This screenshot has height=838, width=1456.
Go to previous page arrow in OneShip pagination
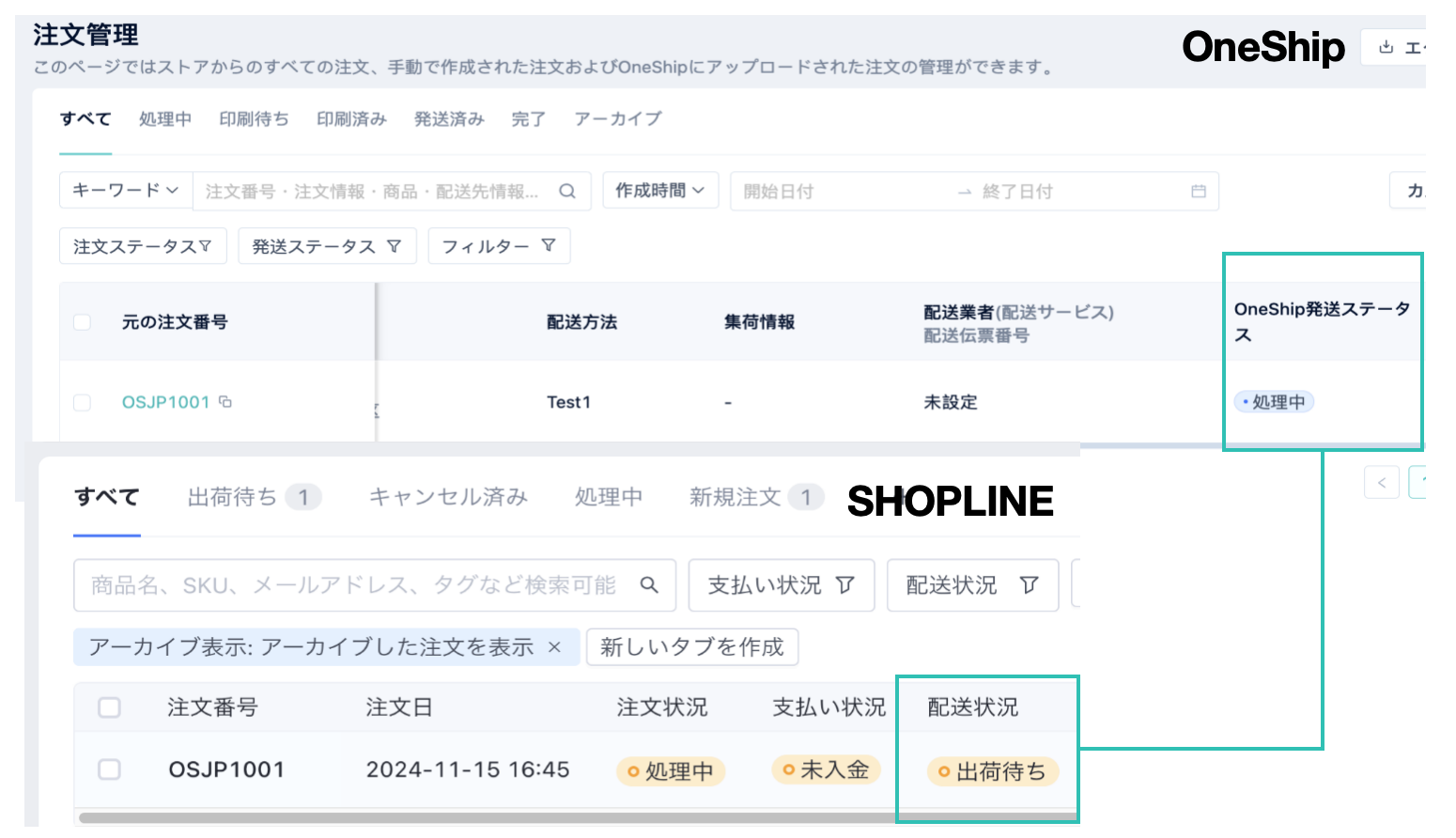coord(1382,482)
